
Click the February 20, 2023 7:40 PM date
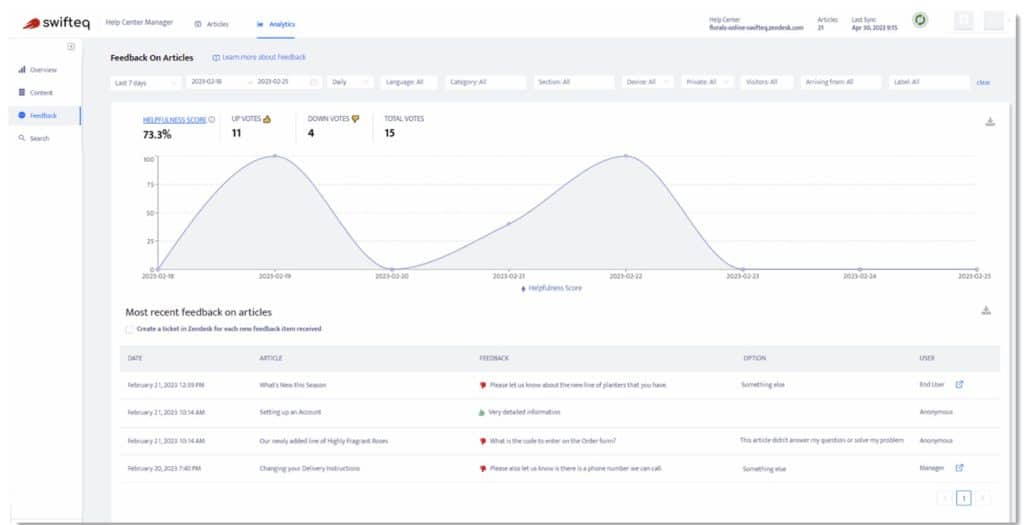164,469
